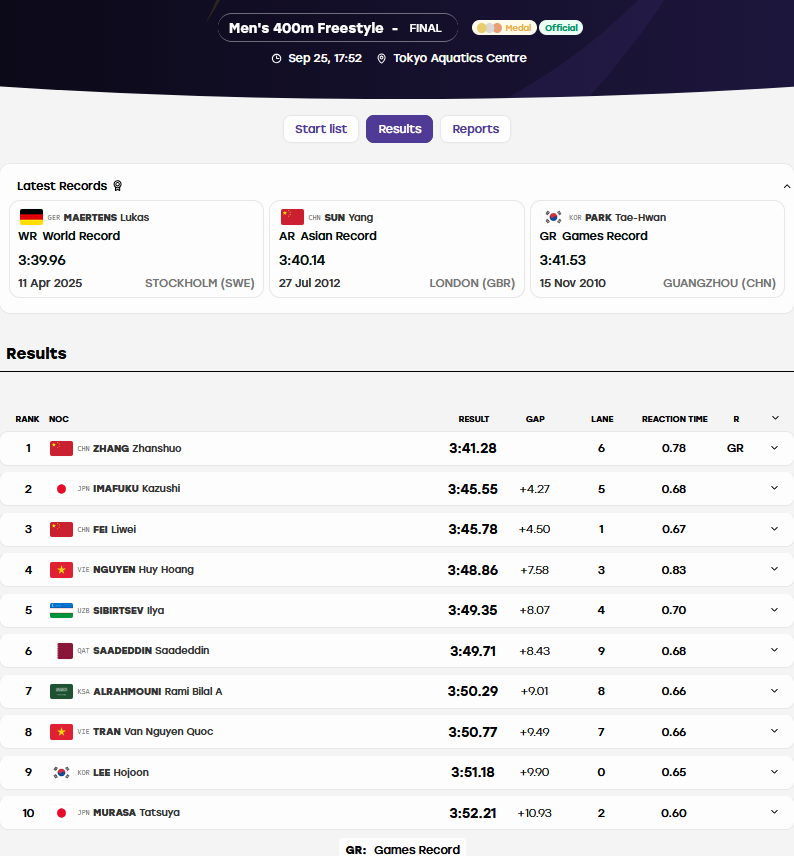The image size is (794, 856).
Task: Click the Germany flag on MAERTENS Lukas card
Action: coord(31,217)
